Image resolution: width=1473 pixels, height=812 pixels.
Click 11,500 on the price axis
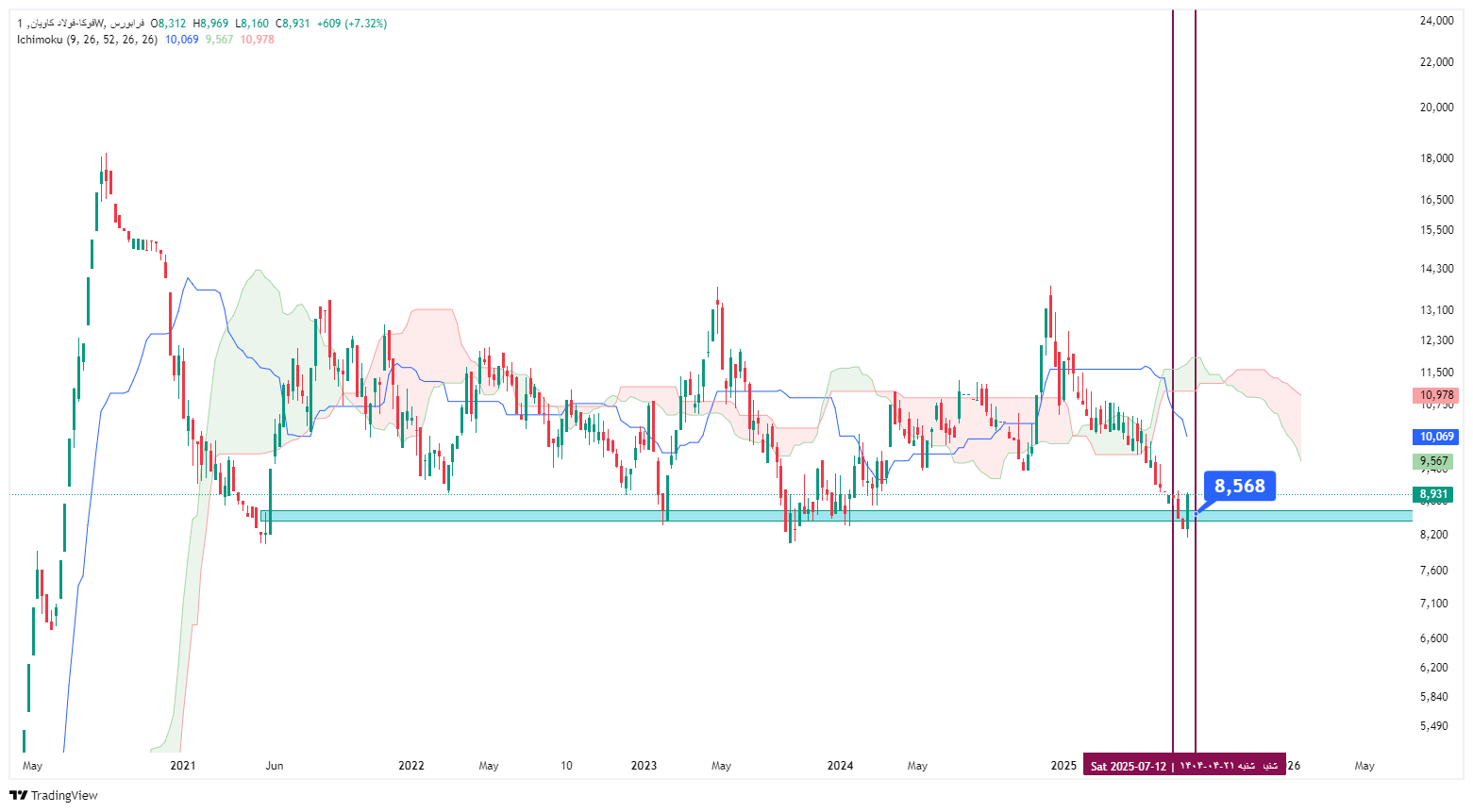click(x=1436, y=373)
